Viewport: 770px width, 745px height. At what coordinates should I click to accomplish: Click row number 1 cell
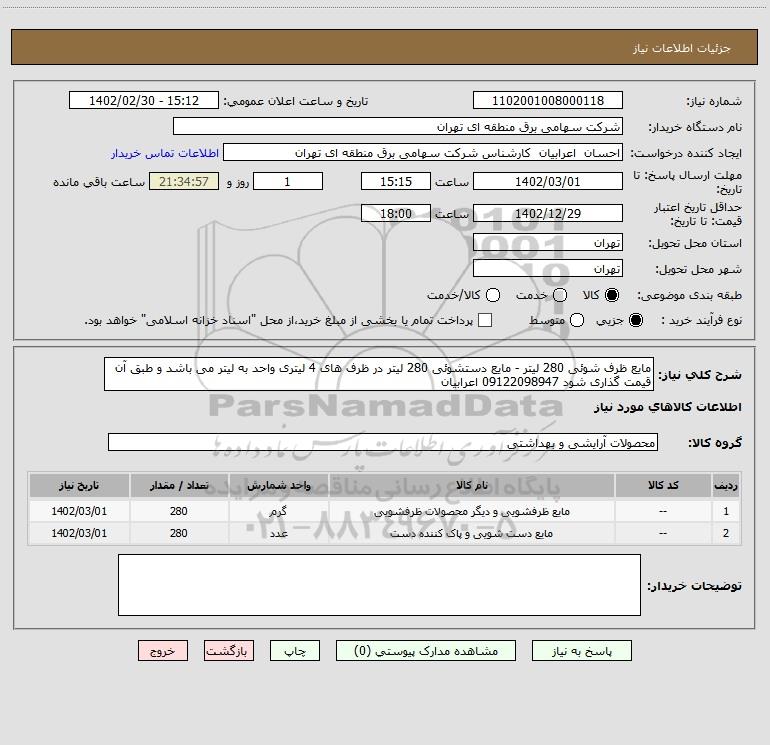(726, 511)
